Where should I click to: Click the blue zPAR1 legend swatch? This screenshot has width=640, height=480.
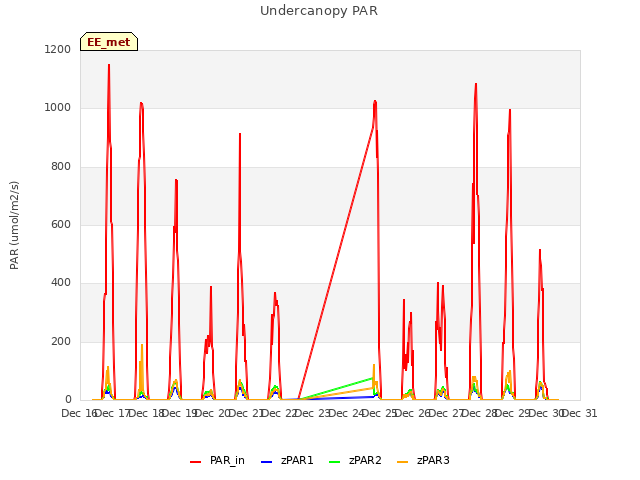pos(266,462)
